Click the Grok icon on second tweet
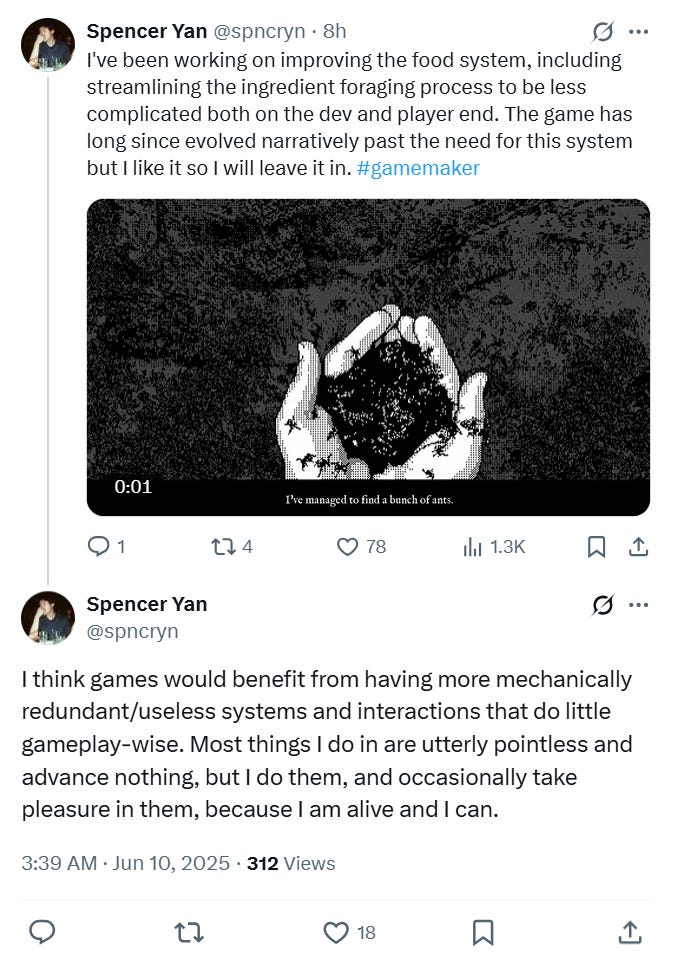This screenshot has width=673, height=964. pyautogui.click(x=603, y=604)
